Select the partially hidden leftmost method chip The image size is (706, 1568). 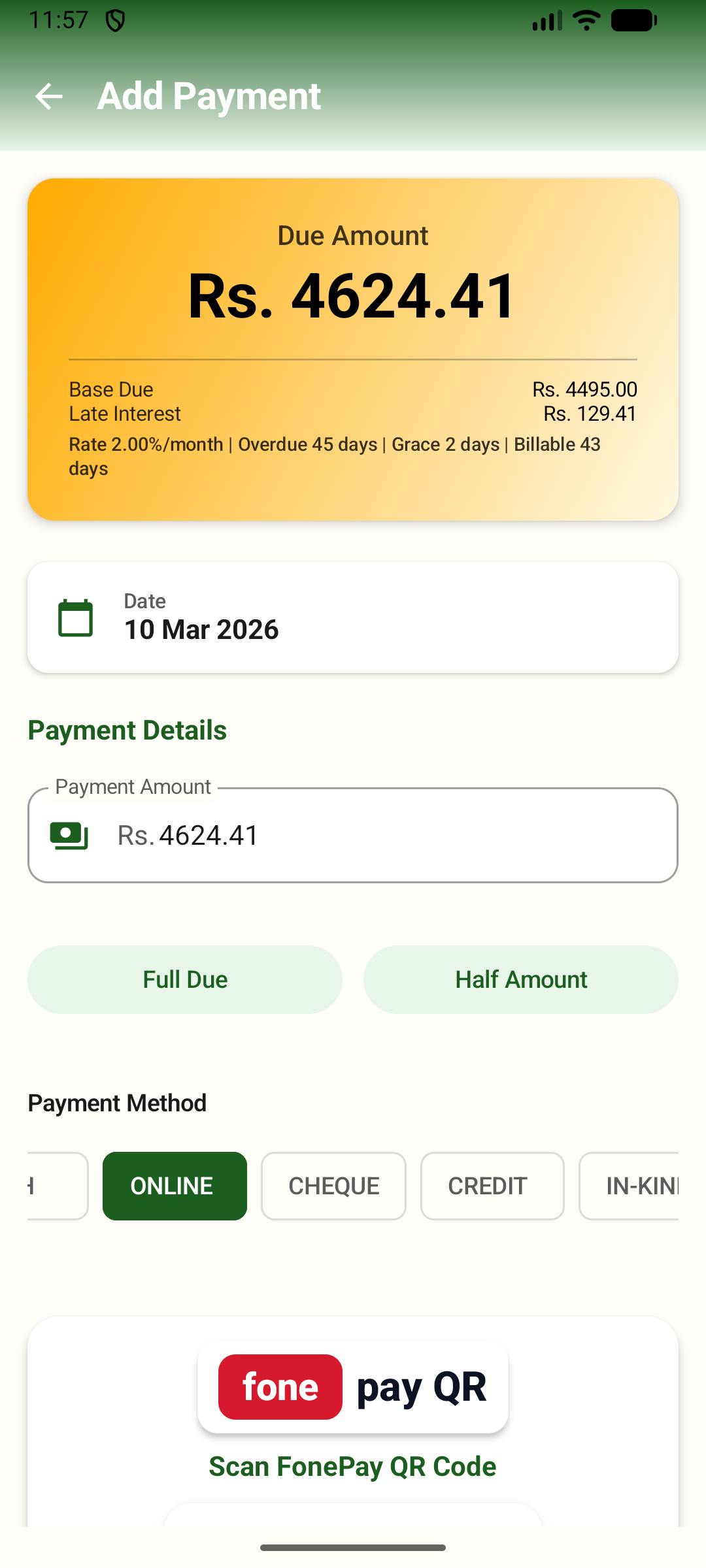coord(58,1186)
